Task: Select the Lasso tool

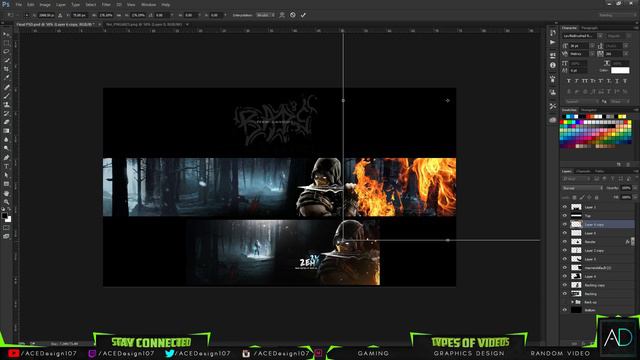Action: click(6, 52)
